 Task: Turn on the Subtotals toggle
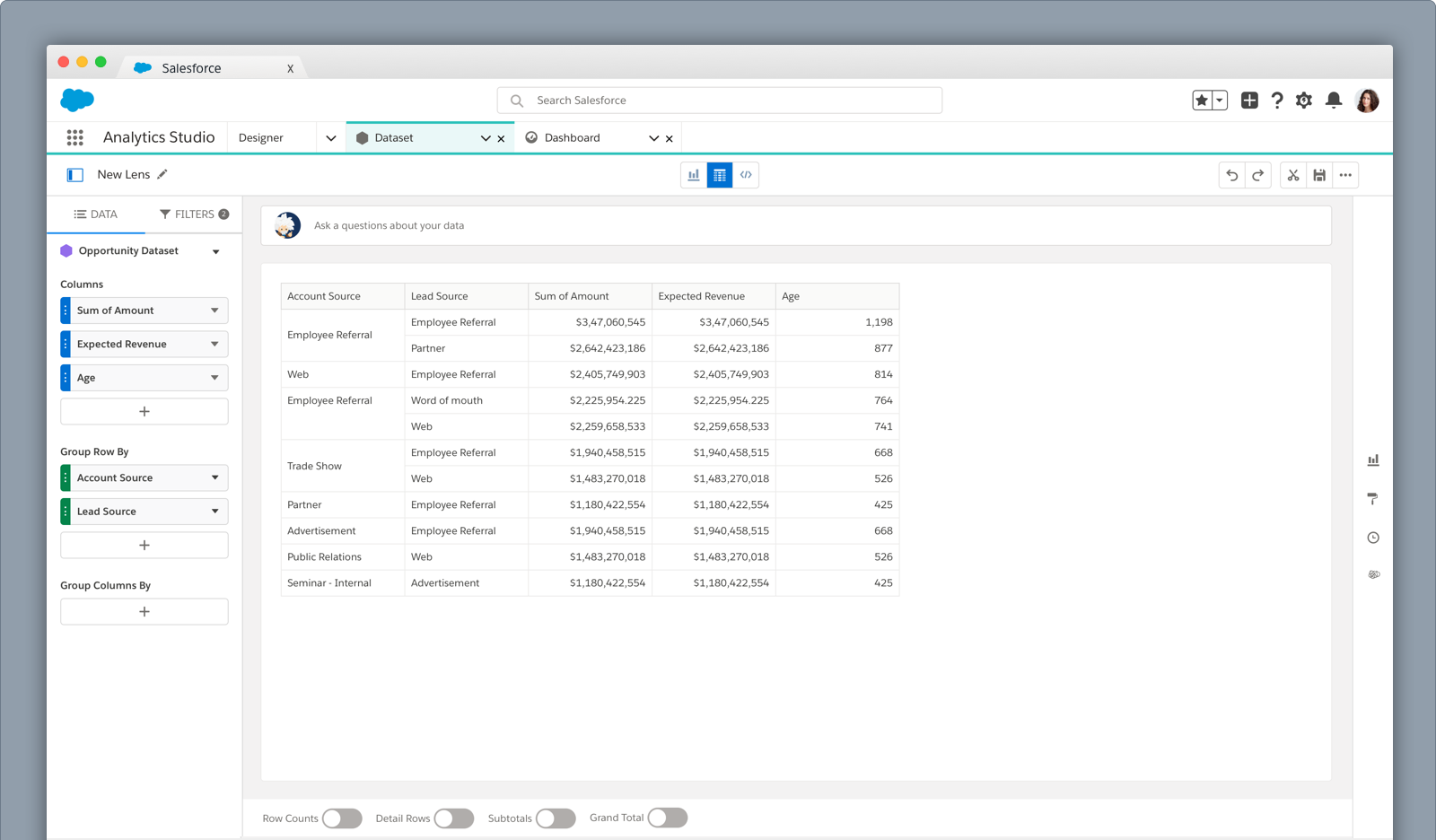click(556, 818)
